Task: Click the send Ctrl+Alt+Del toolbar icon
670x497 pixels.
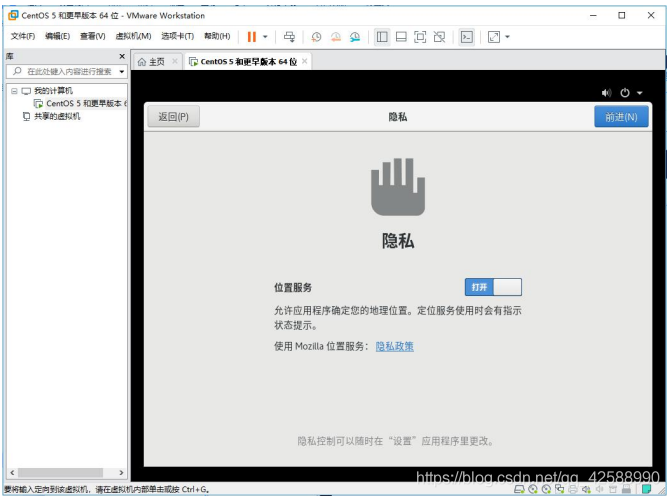Action: pos(289,37)
